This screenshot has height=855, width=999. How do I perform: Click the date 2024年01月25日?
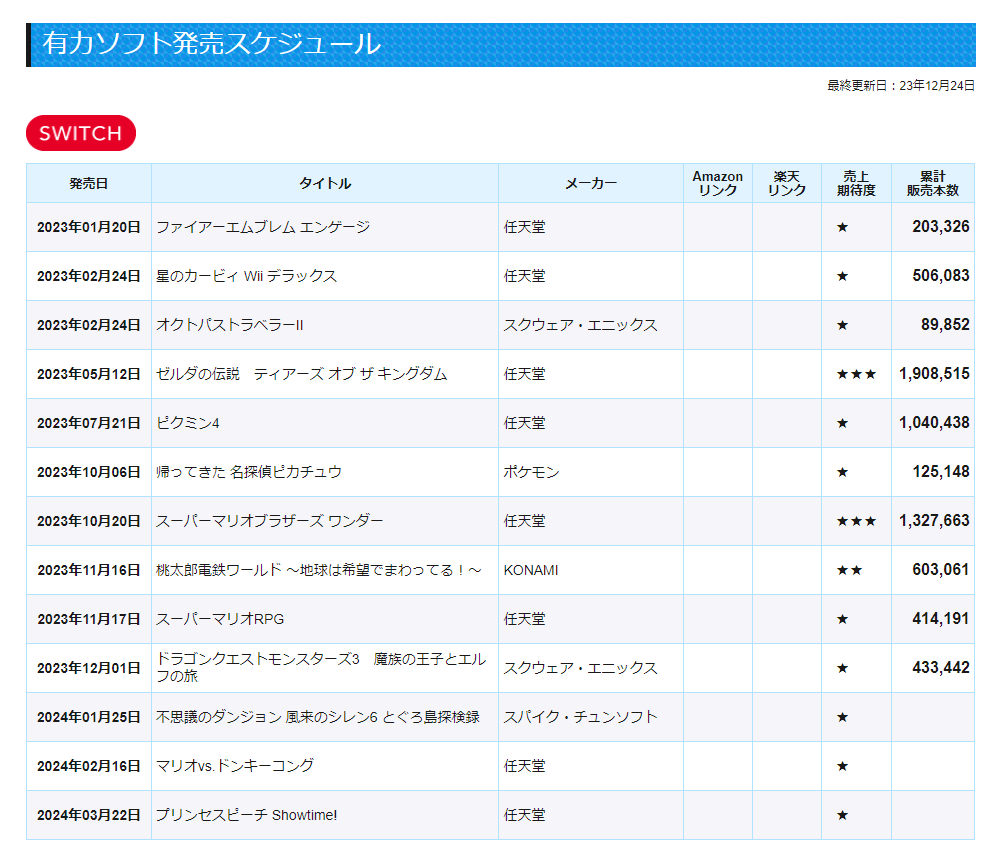[x=89, y=717]
